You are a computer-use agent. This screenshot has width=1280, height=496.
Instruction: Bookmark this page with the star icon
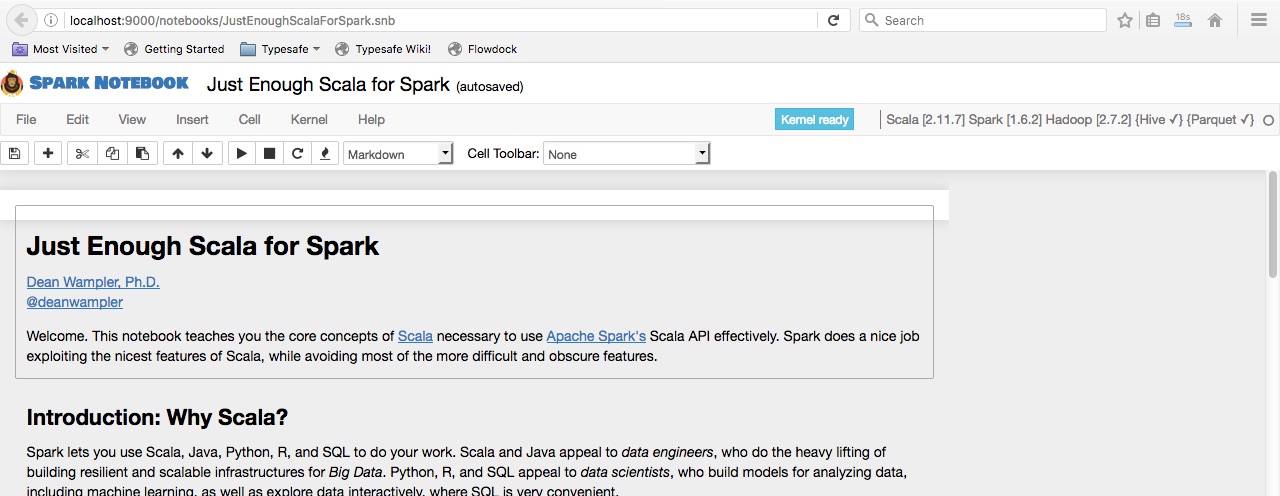pos(1125,20)
